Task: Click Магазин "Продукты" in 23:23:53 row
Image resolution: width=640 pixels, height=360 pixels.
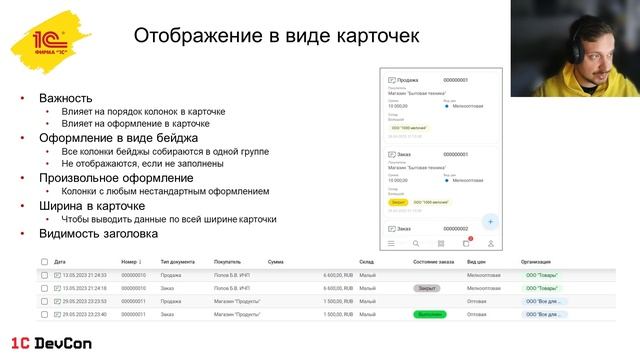Action: click(x=237, y=302)
